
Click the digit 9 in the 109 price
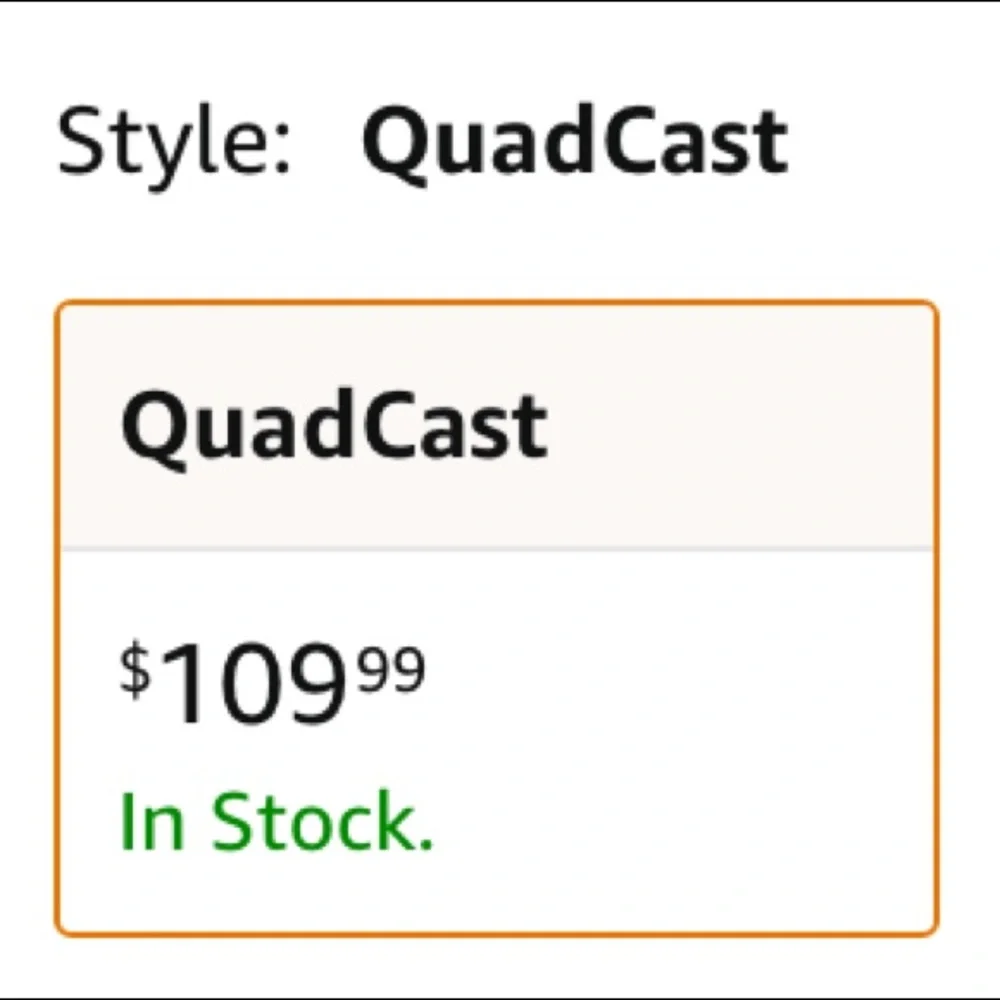[316, 682]
